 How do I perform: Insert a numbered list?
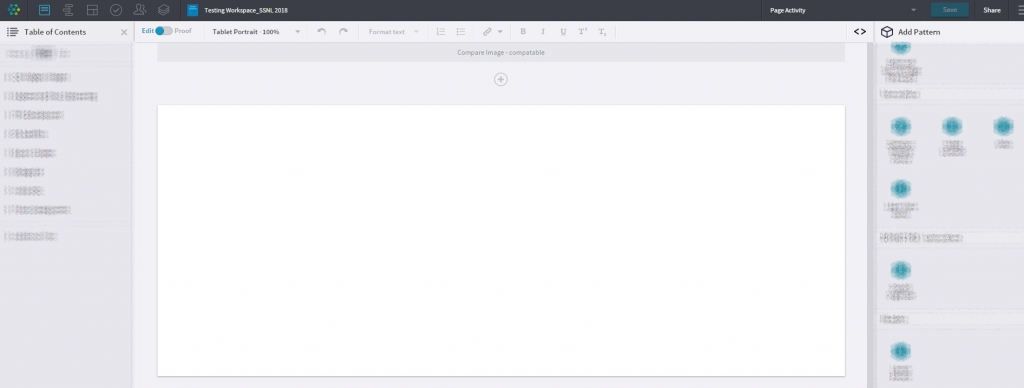click(441, 31)
